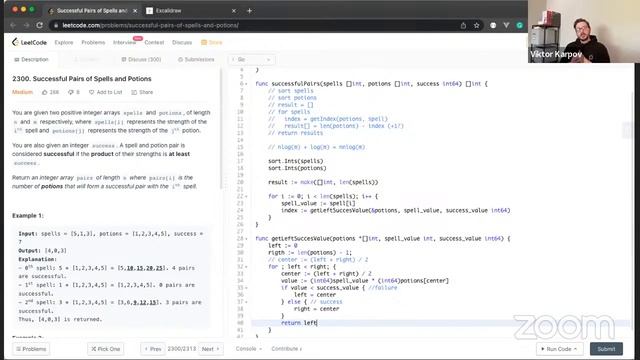
Task: Click the problem title 2300. Successful Pairs
Action: (x=82, y=79)
